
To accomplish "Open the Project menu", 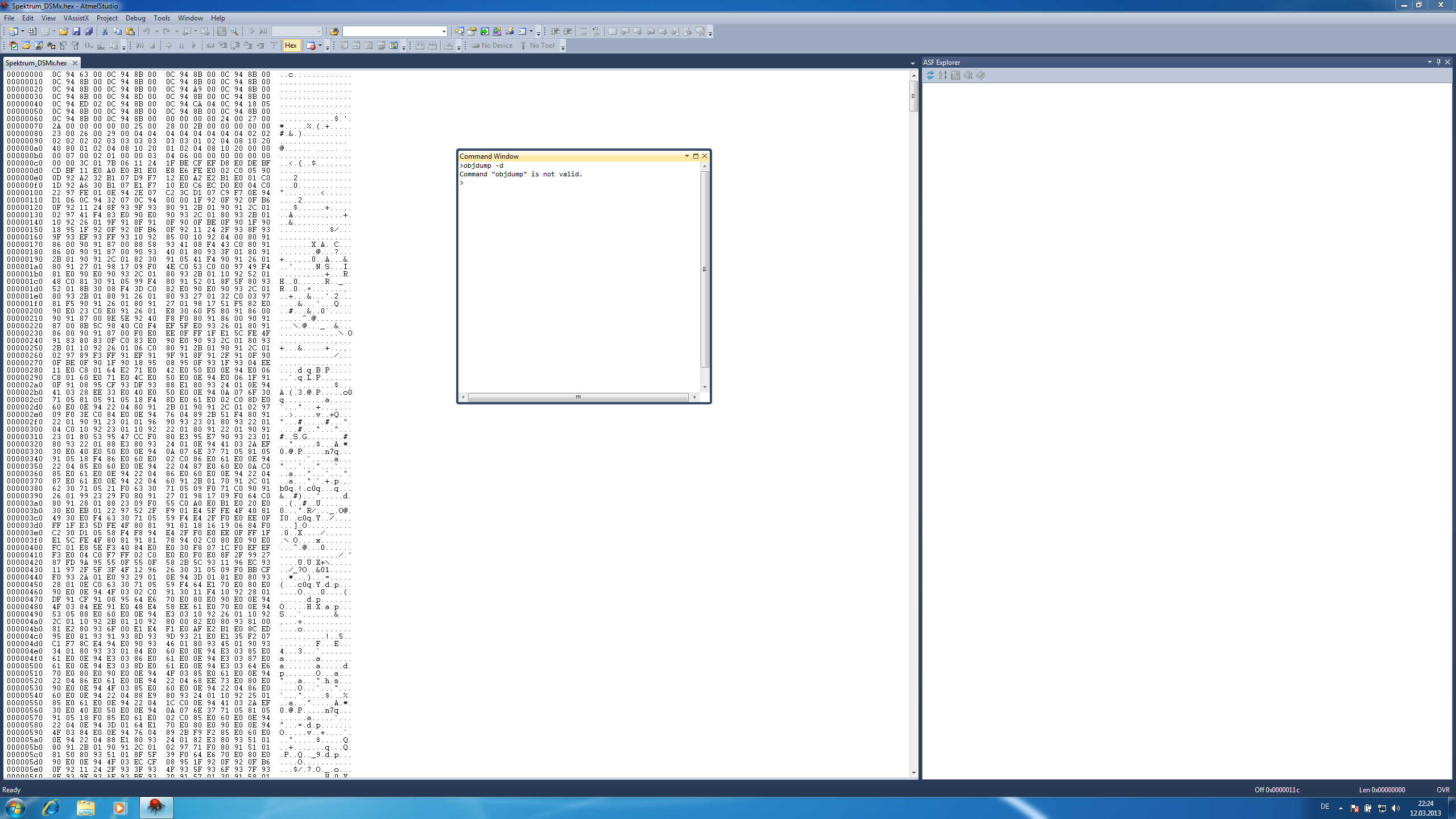I will 107,18.
